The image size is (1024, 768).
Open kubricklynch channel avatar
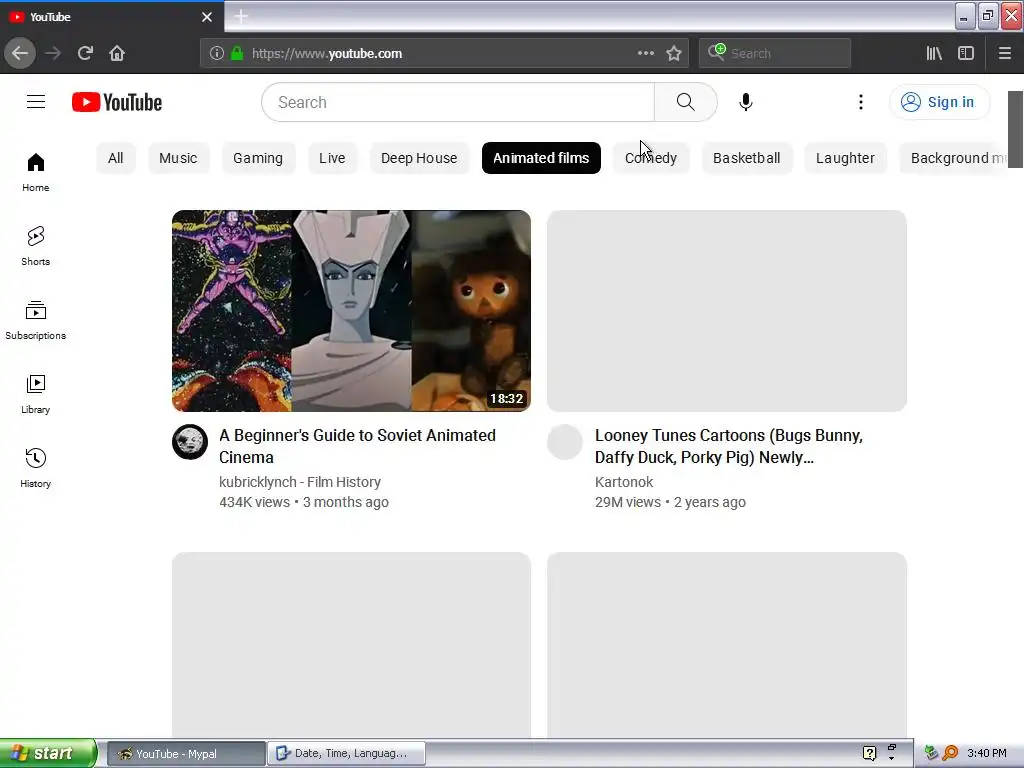[x=190, y=442]
